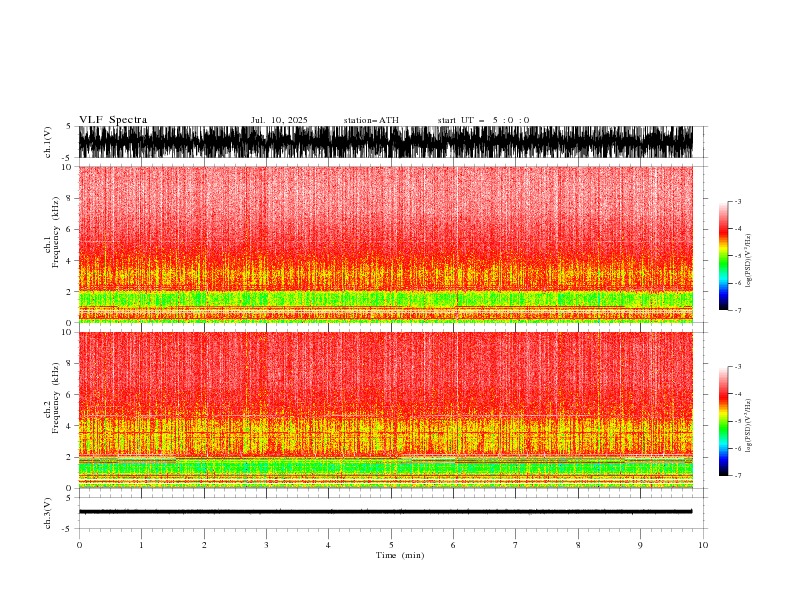
Task: Click the 6 minute tick label on the time axis
Action: pyautogui.click(x=453, y=545)
